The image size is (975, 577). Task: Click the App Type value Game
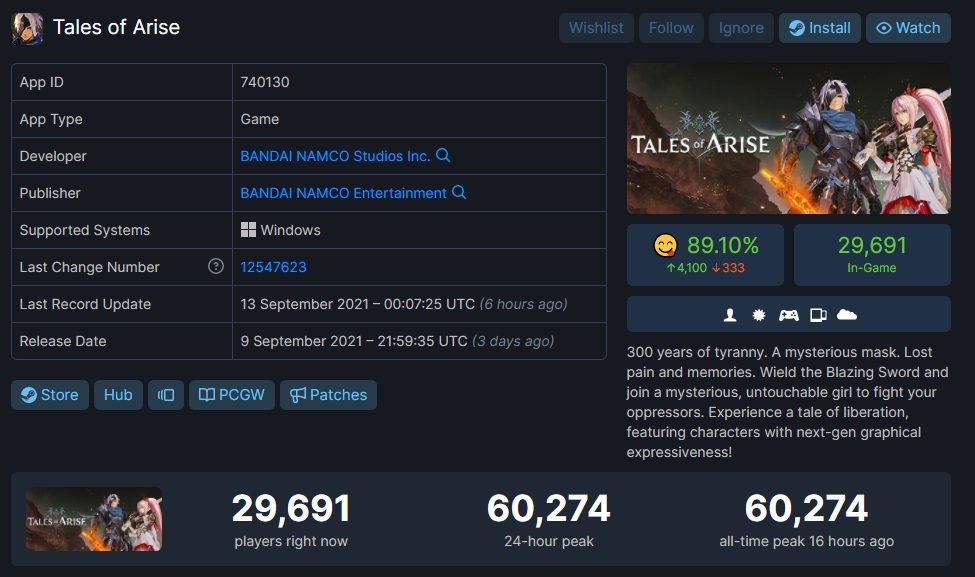(x=260, y=119)
